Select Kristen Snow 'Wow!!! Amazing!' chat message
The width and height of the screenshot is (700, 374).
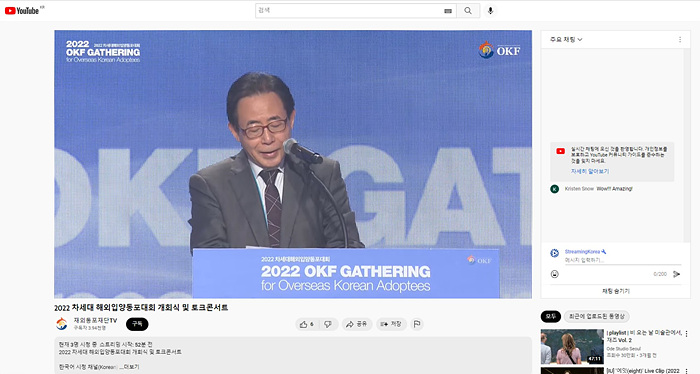tap(598, 189)
